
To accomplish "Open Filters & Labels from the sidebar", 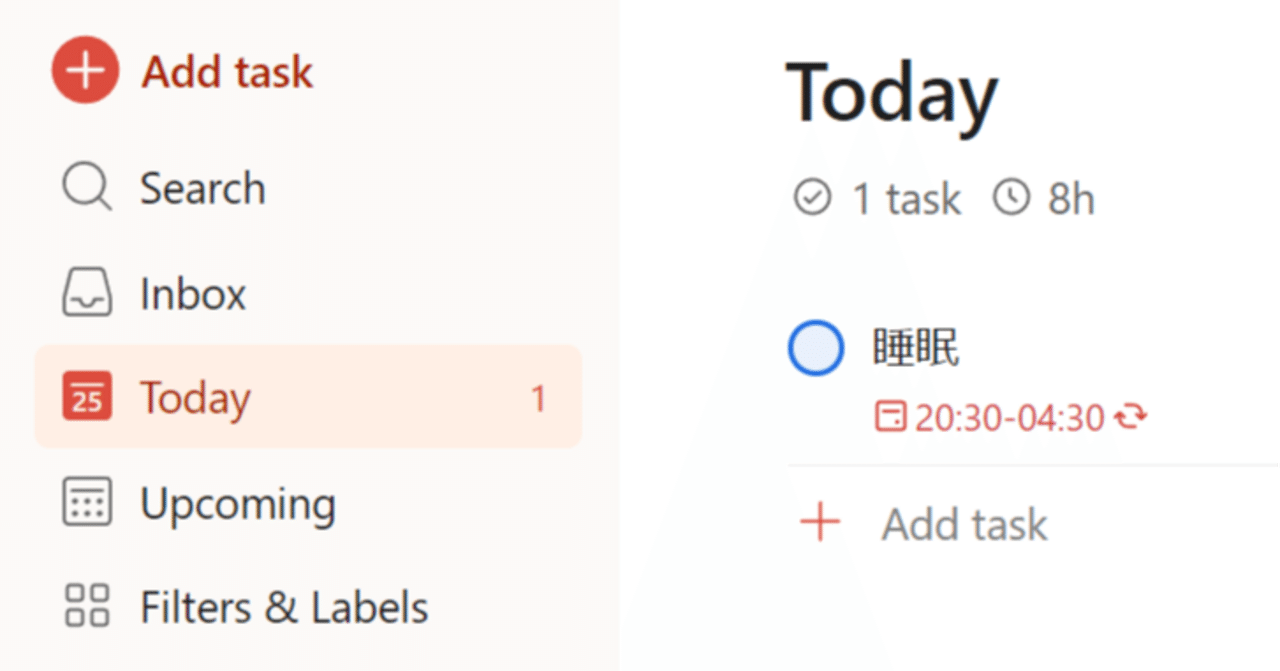I will (x=284, y=607).
